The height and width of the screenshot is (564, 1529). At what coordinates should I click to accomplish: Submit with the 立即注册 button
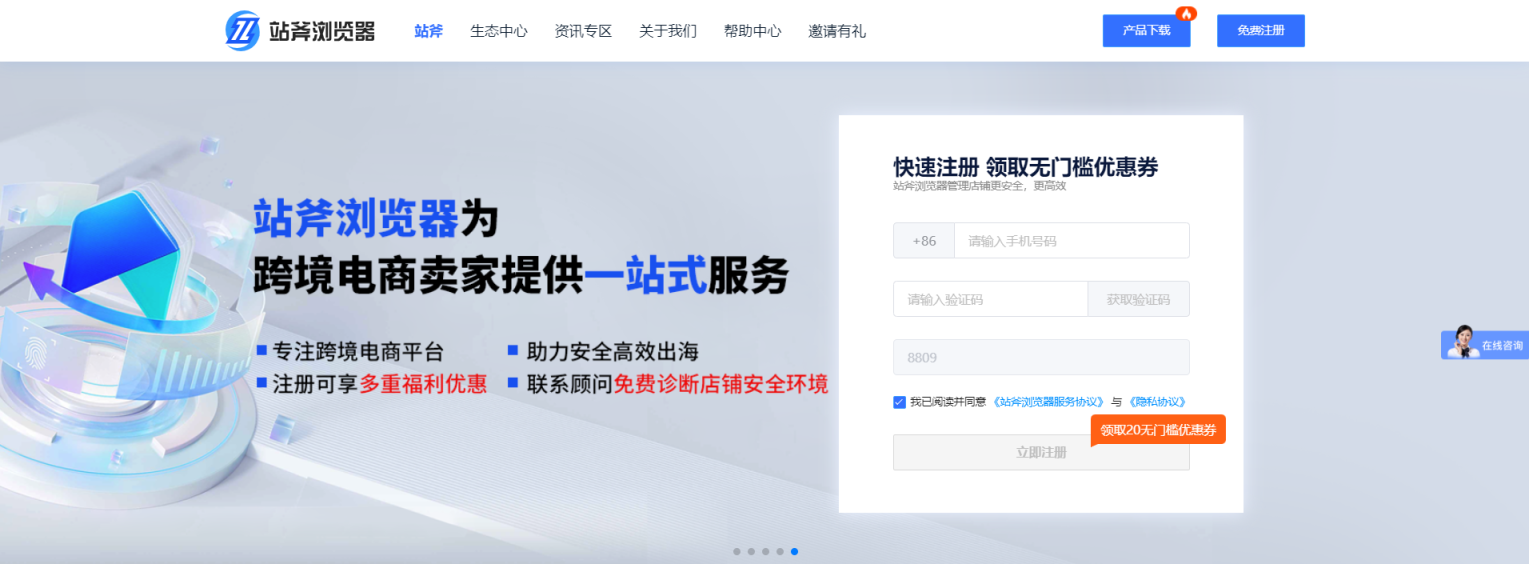click(1040, 453)
